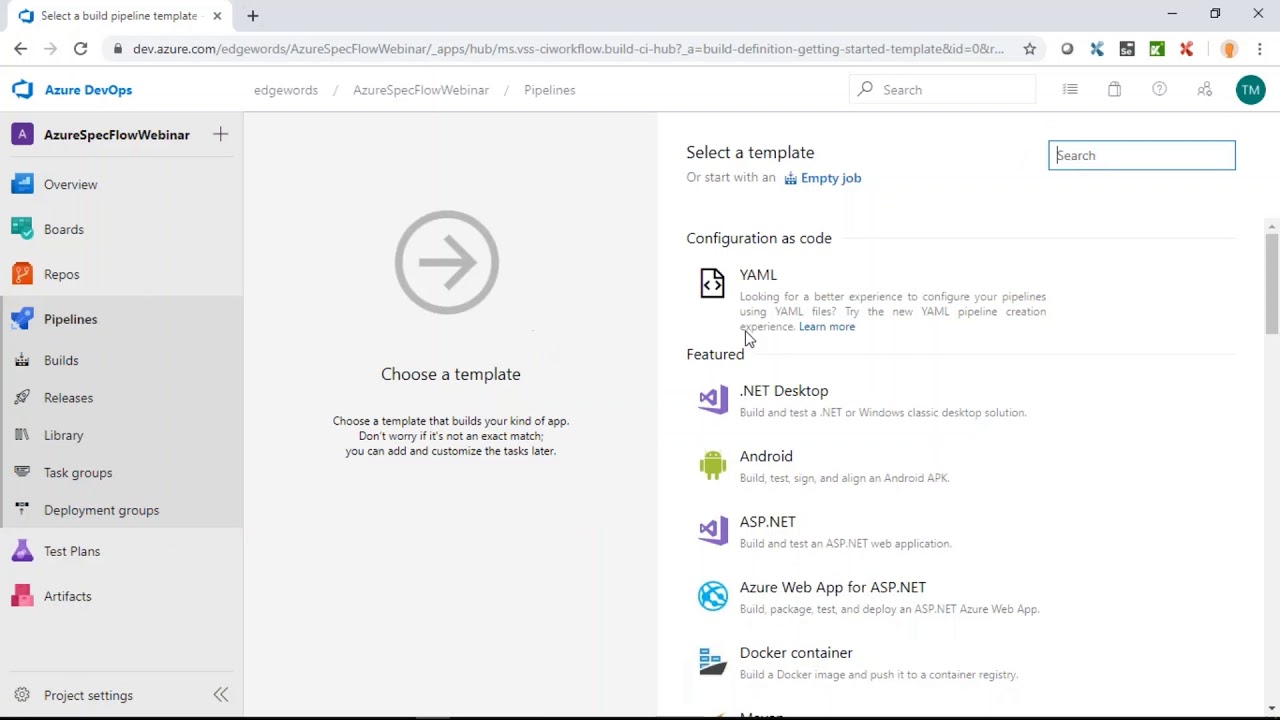The image size is (1280, 720).
Task: Go to edgewords breadcrumb
Action: point(286,90)
